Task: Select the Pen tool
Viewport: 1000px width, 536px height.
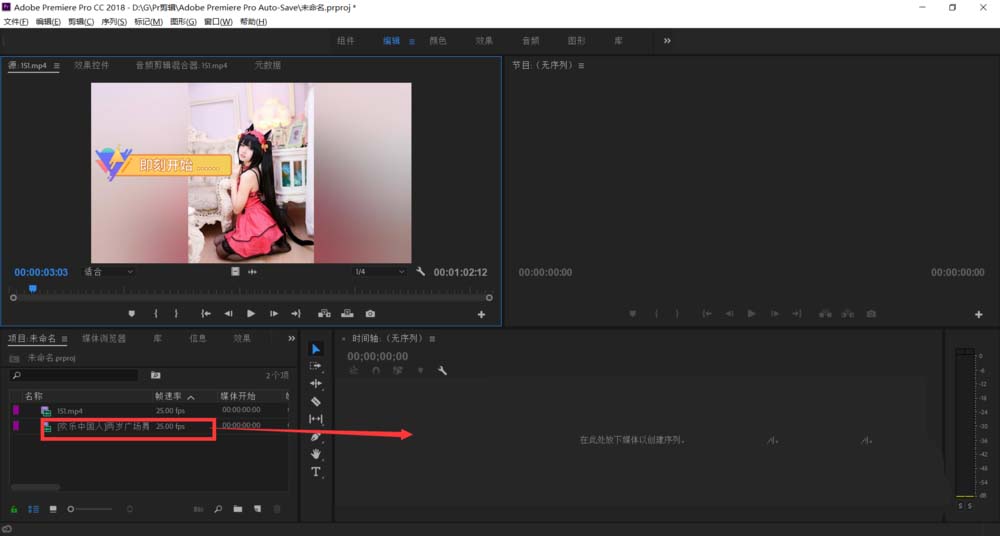Action: click(316, 437)
